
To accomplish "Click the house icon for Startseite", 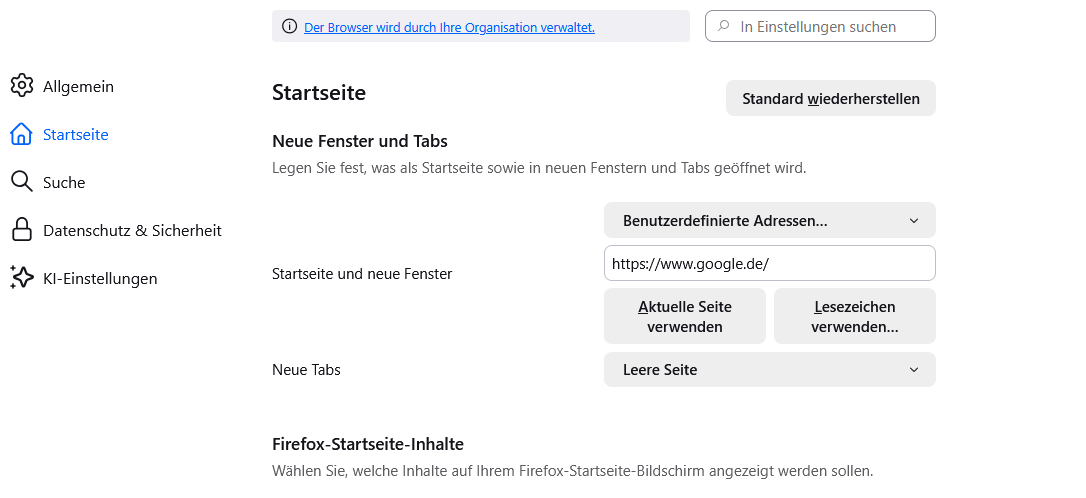I will 21,134.
